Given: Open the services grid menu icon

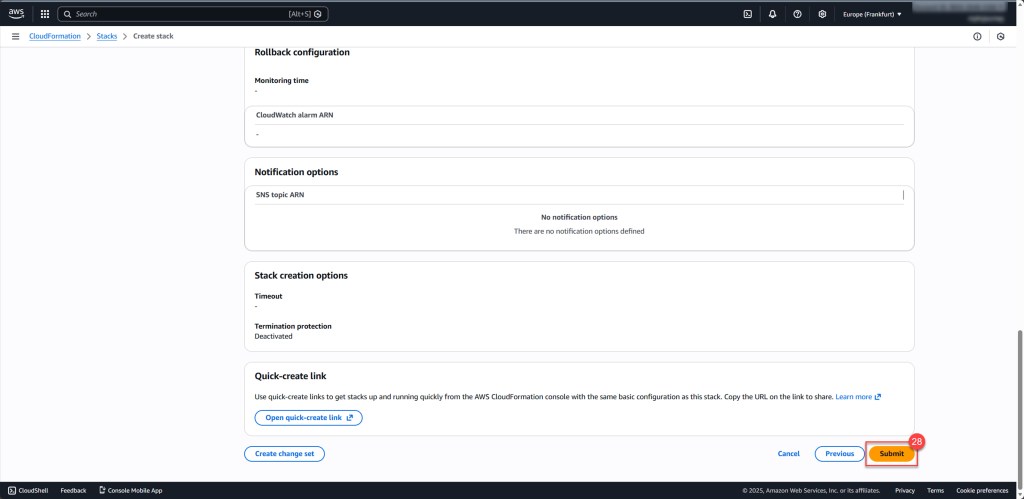Looking at the screenshot, I should [44, 14].
